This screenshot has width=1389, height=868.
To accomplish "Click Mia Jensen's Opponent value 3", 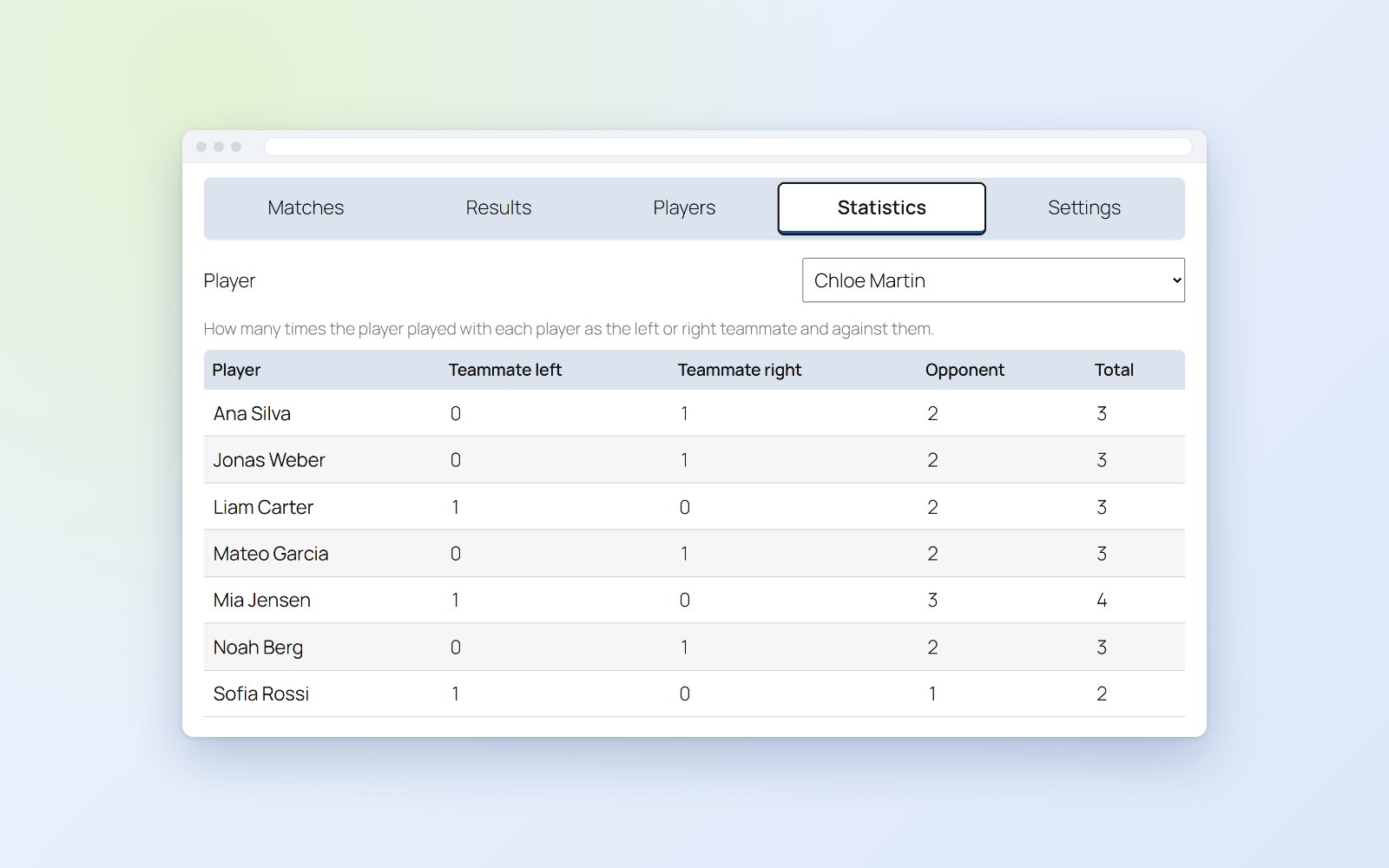I will [932, 600].
